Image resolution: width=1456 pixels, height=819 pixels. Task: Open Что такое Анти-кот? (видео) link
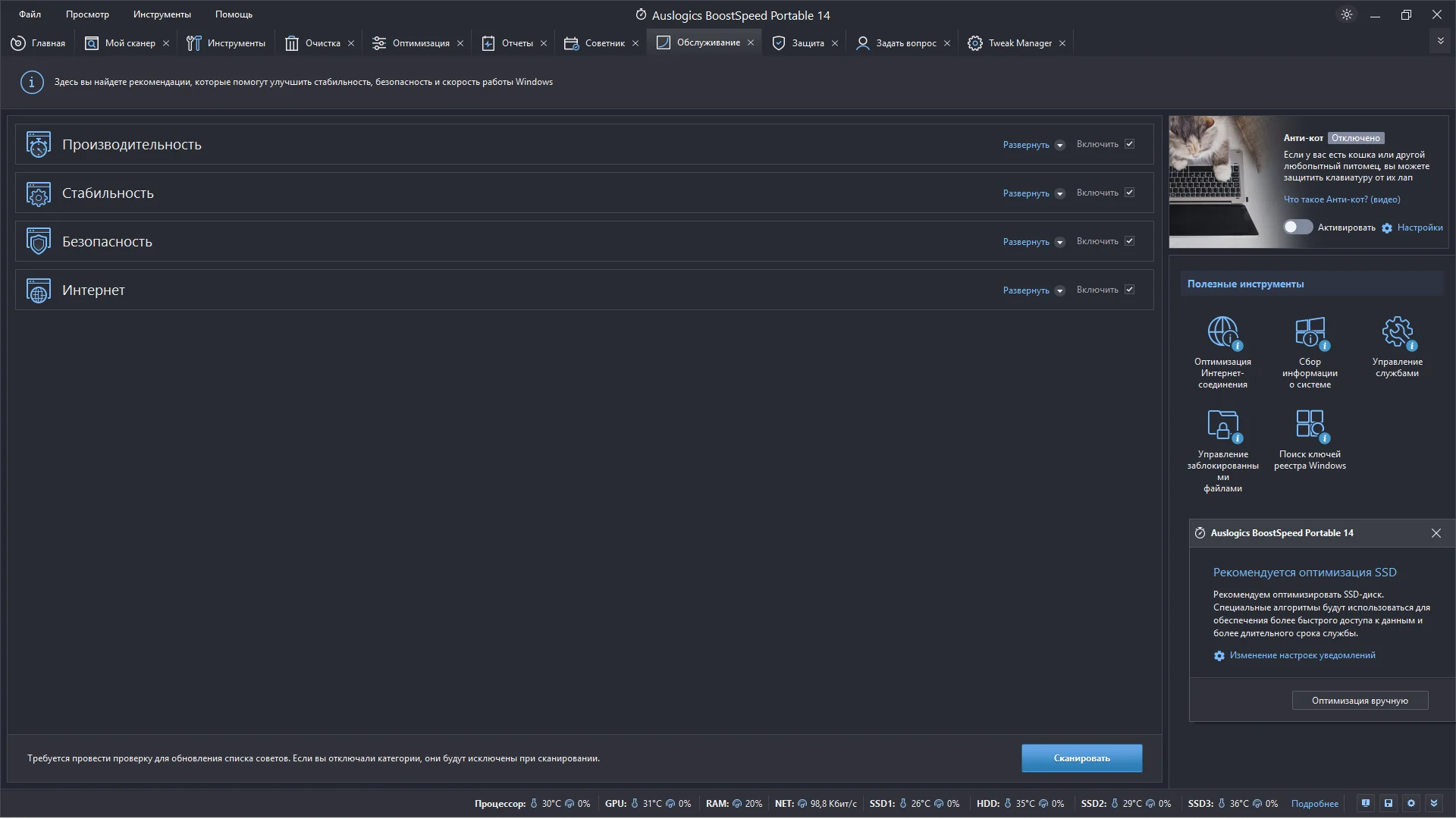click(x=1341, y=199)
